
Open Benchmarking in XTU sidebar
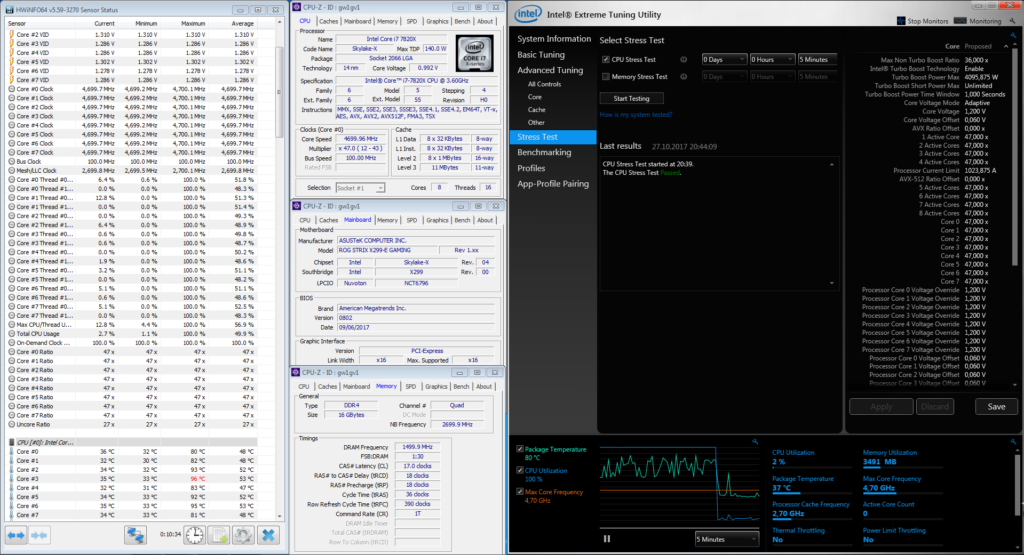coord(544,152)
